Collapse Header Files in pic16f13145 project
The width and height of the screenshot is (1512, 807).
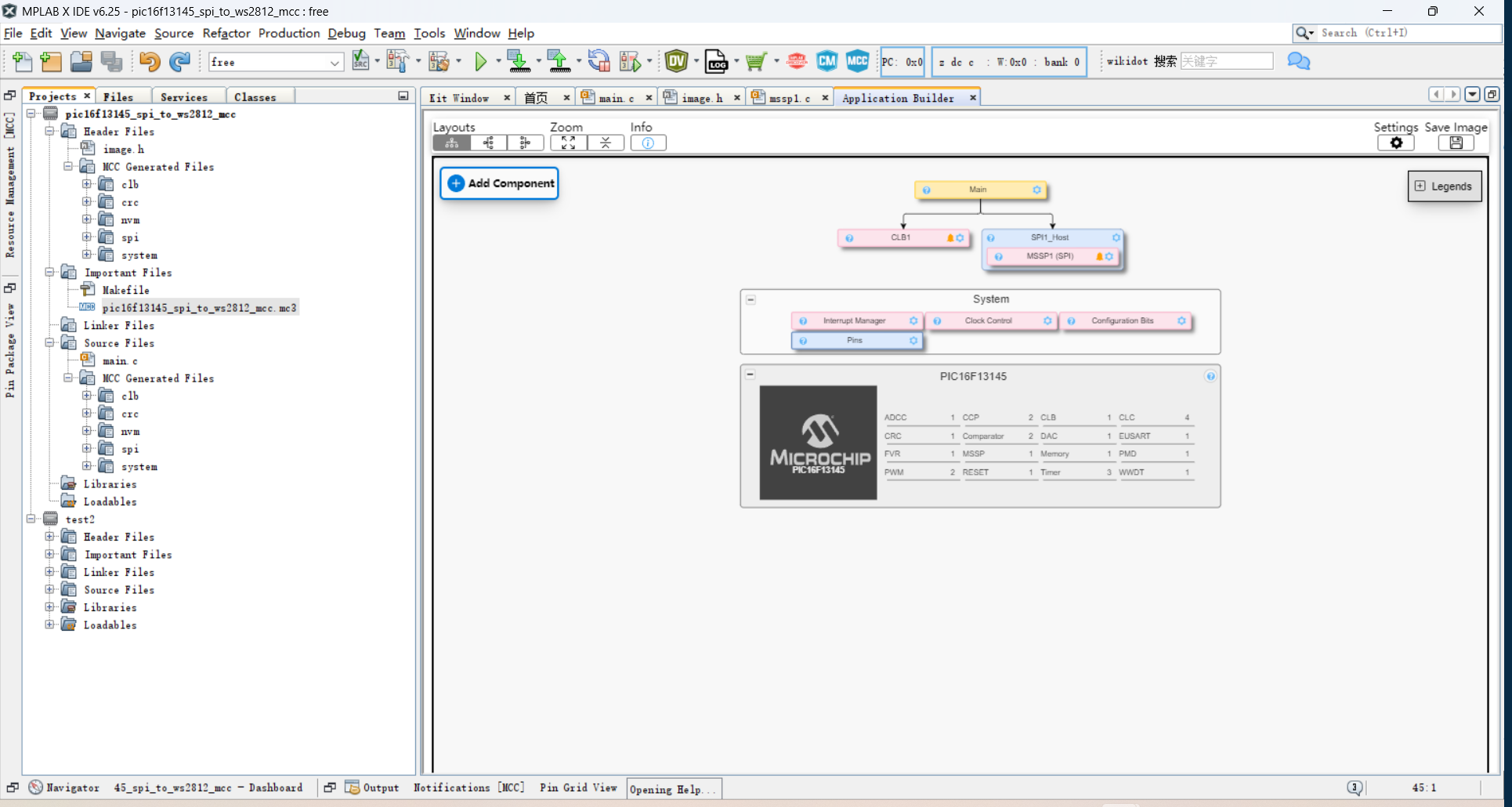coord(49,132)
